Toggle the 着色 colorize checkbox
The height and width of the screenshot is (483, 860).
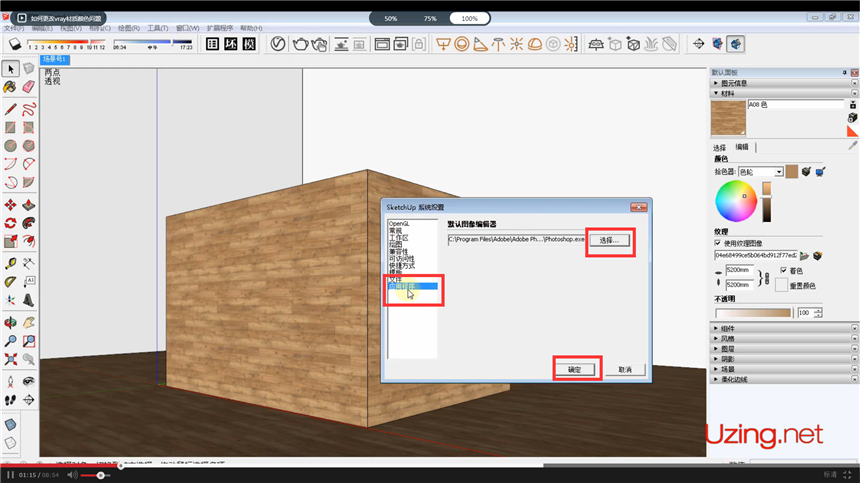point(782,270)
